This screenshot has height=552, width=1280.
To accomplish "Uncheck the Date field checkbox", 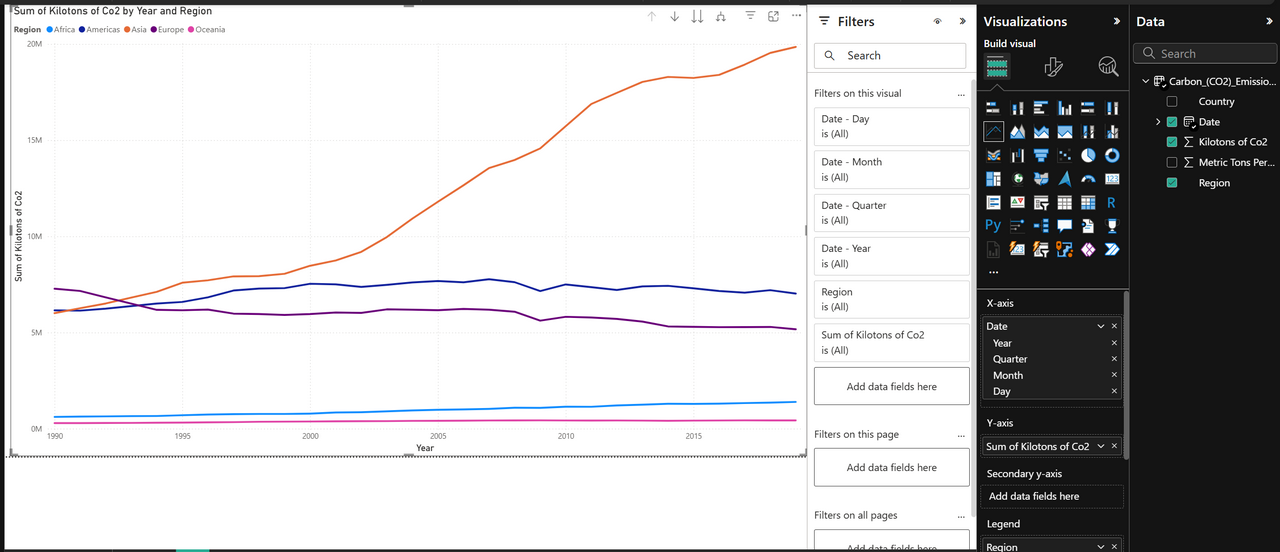I will click(1172, 122).
